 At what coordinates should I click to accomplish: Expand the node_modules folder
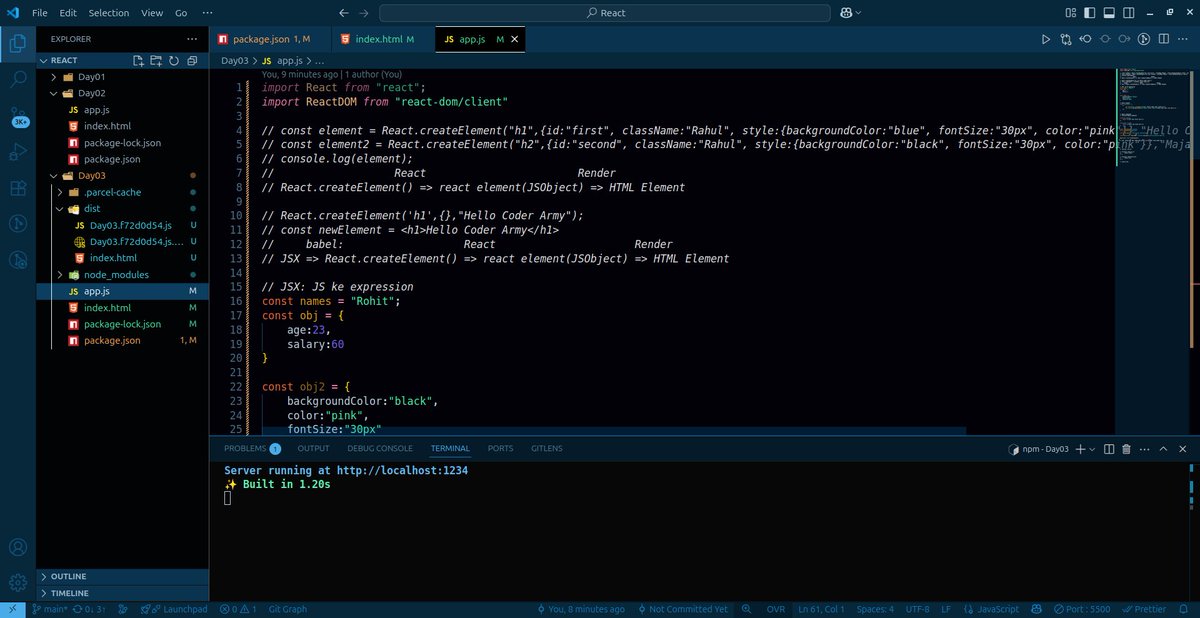pyautogui.click(x=61, y=274)
